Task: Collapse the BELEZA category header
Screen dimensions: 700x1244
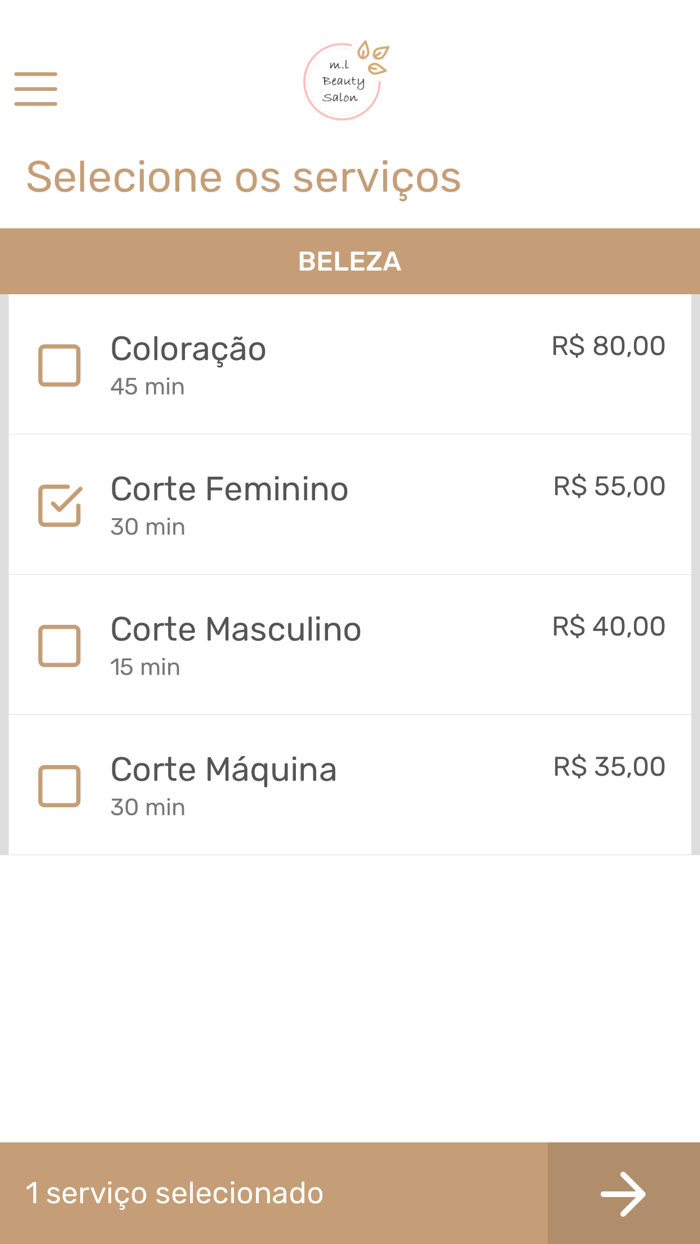Action: [x=349, y=262]
